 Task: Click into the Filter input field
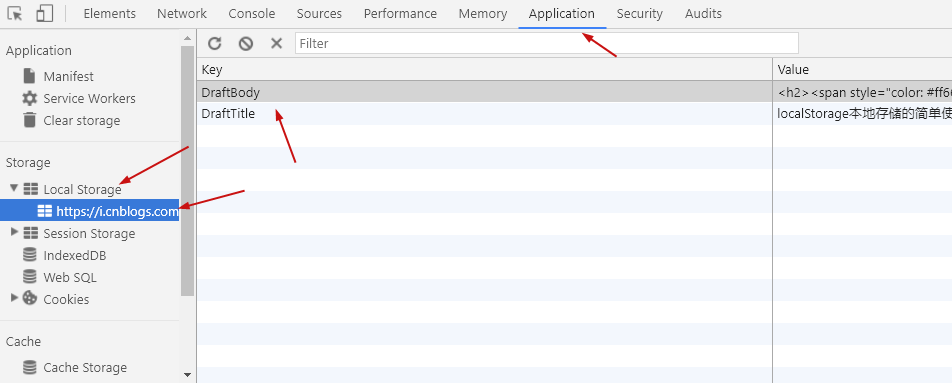pyautogui.click(x=546, y=43)
